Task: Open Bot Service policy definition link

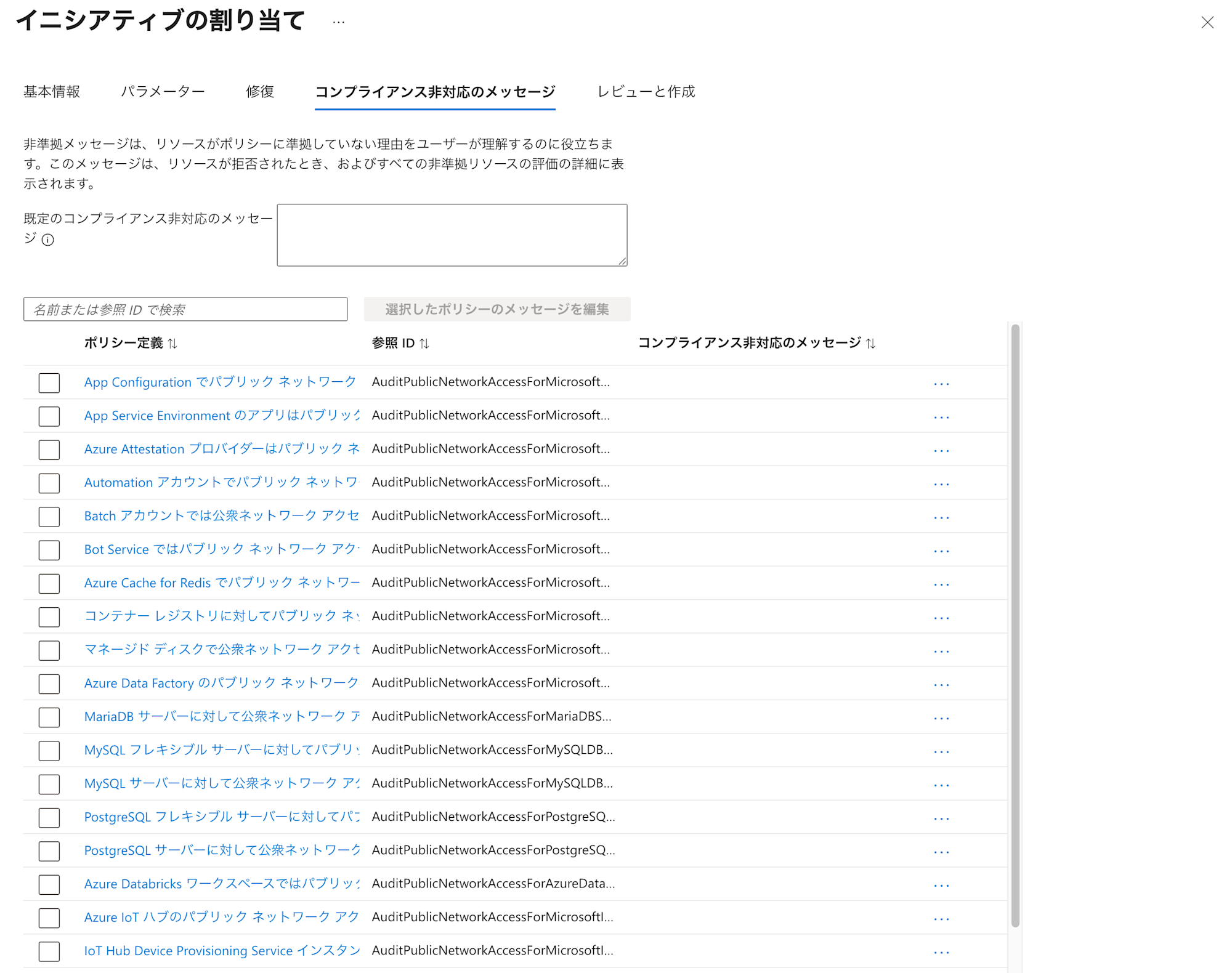Action: (222, 549)
